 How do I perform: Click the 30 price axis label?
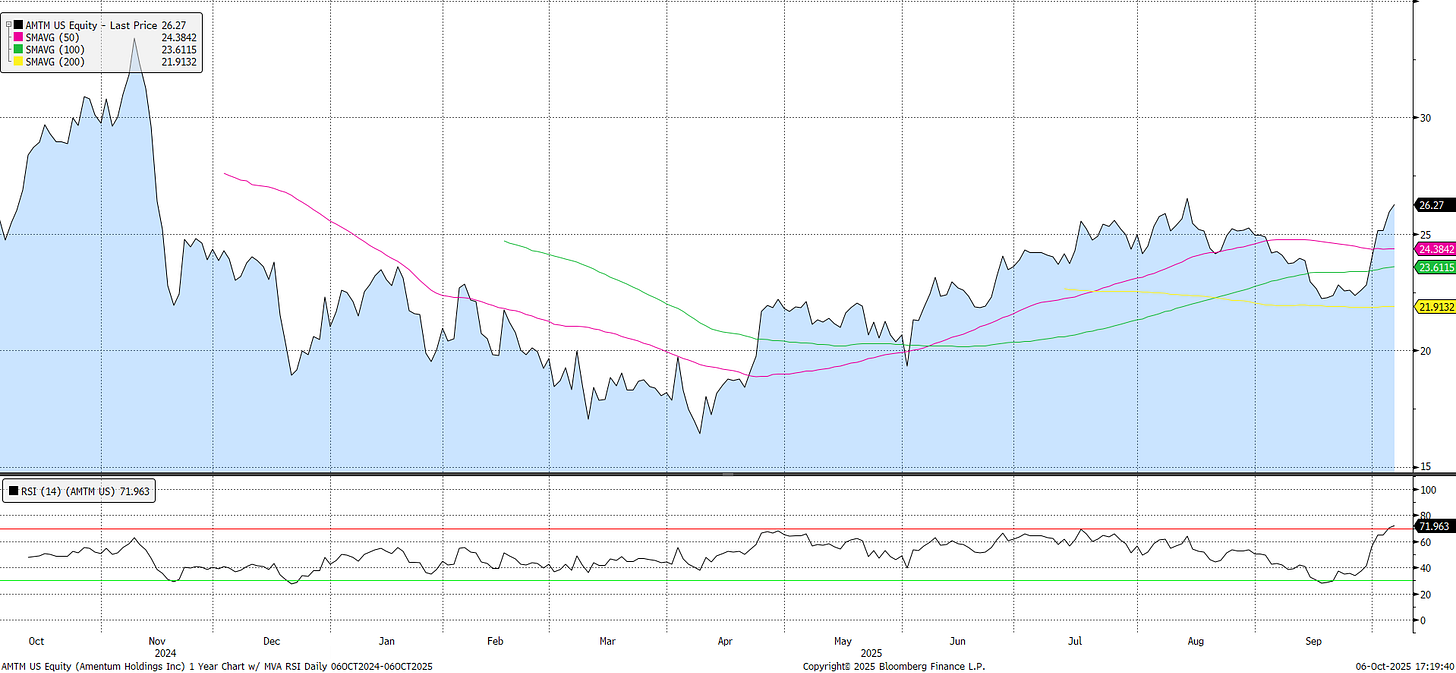(1424, 118)
